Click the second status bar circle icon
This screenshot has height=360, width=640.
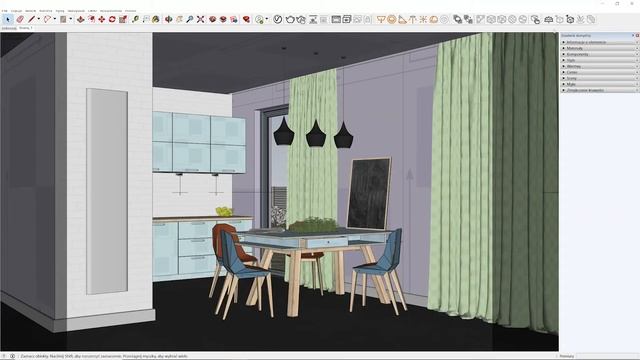click(12, 356)
